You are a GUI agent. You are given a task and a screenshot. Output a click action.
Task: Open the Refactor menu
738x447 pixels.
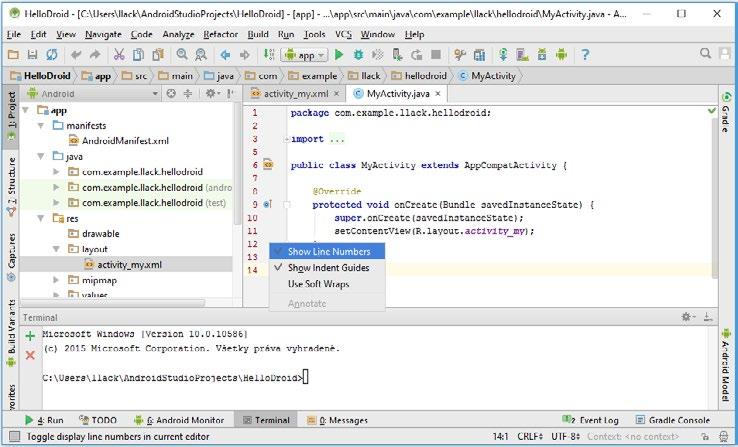[x=220, y=34]
